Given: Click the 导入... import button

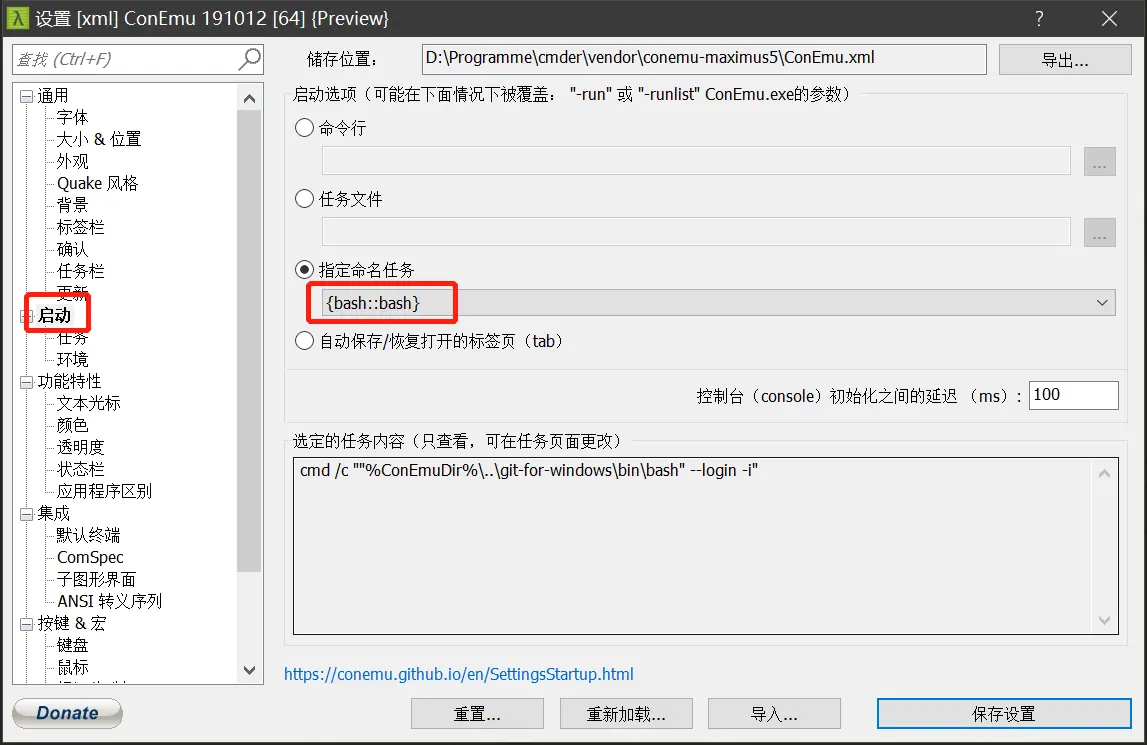Looking at the screenshot, I should pos(774,714).
